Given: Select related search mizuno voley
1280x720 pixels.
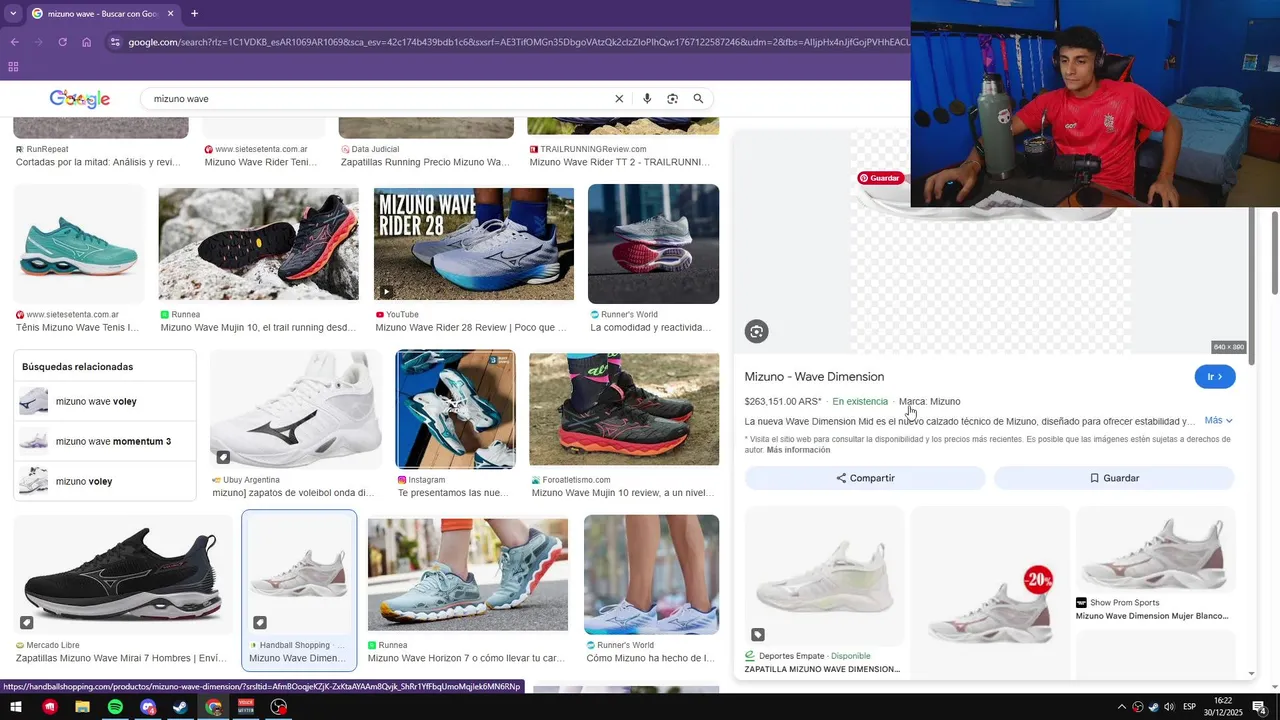Looking at the screenshot, I should [105, 481].
